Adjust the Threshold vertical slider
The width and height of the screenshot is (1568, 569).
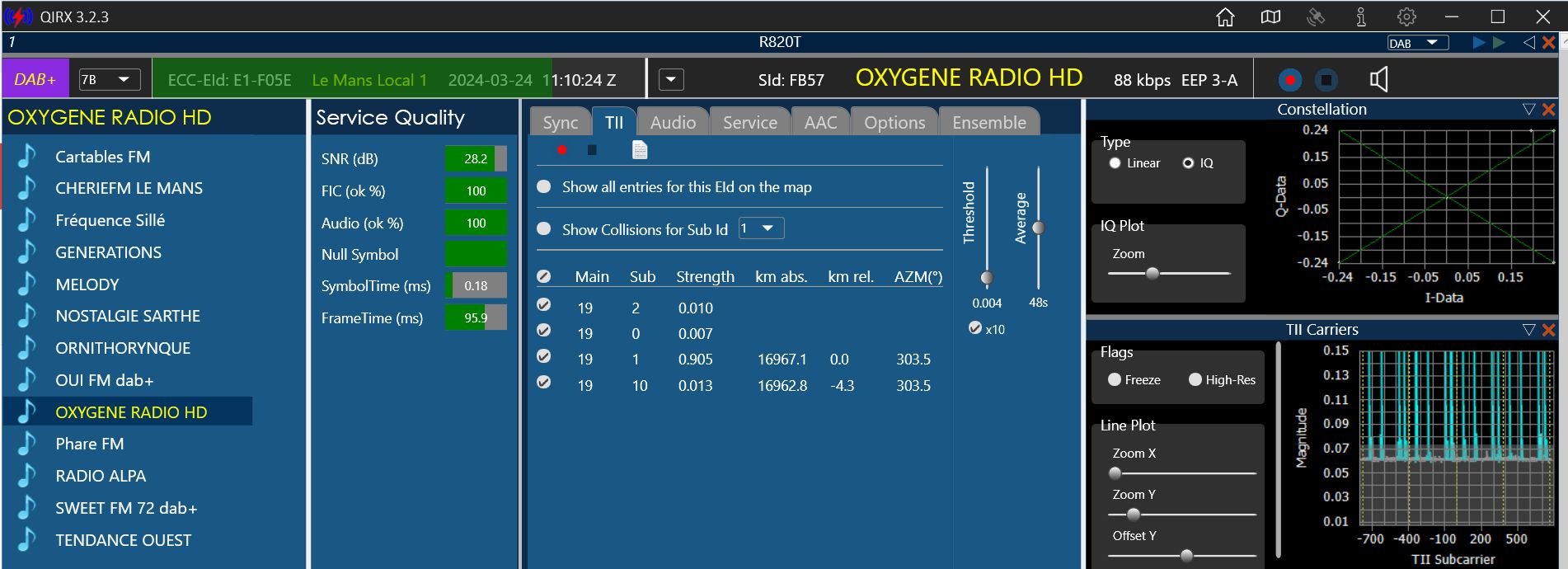point(987,278)
